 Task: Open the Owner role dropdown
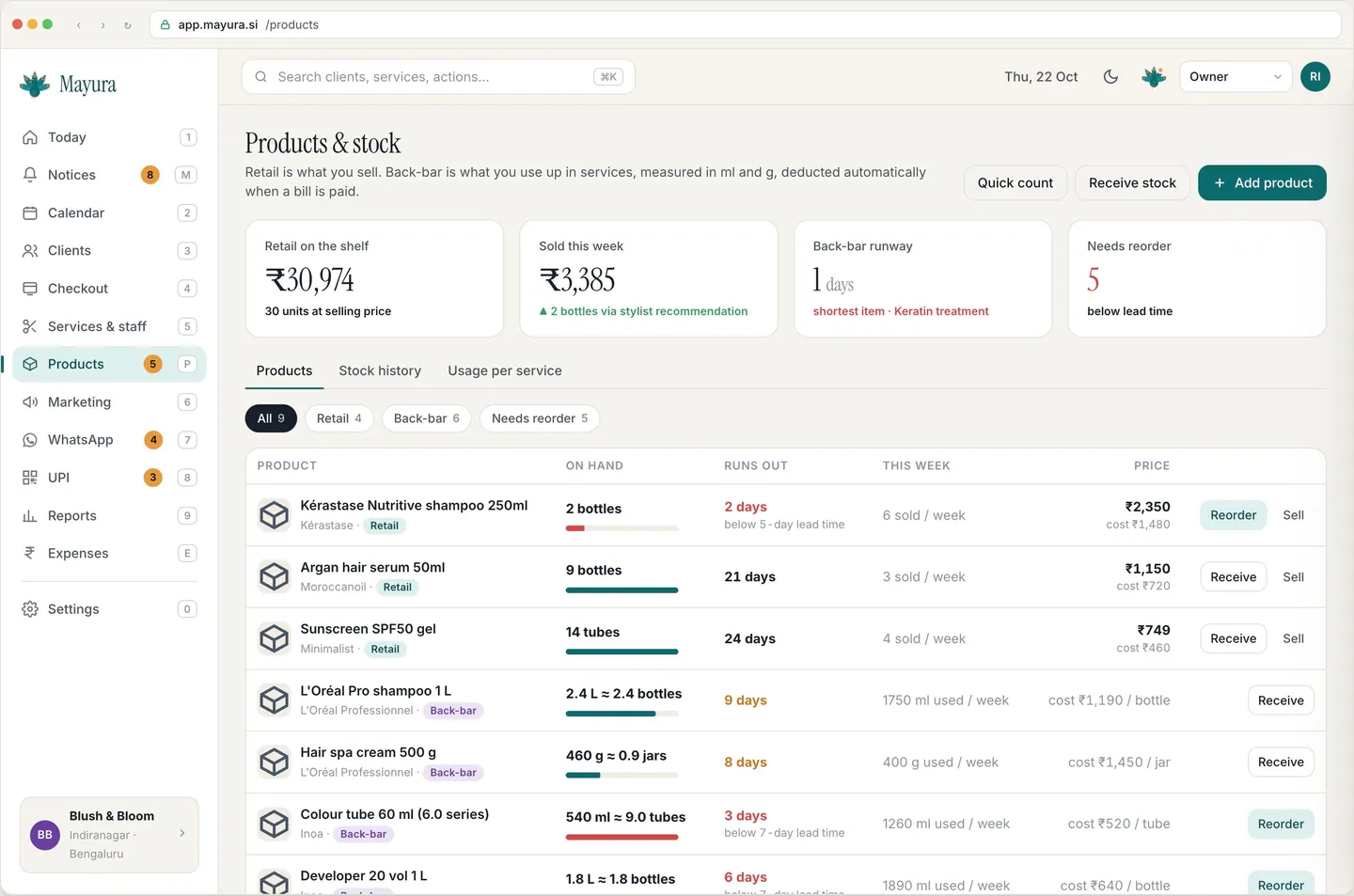pos(1236,77)
